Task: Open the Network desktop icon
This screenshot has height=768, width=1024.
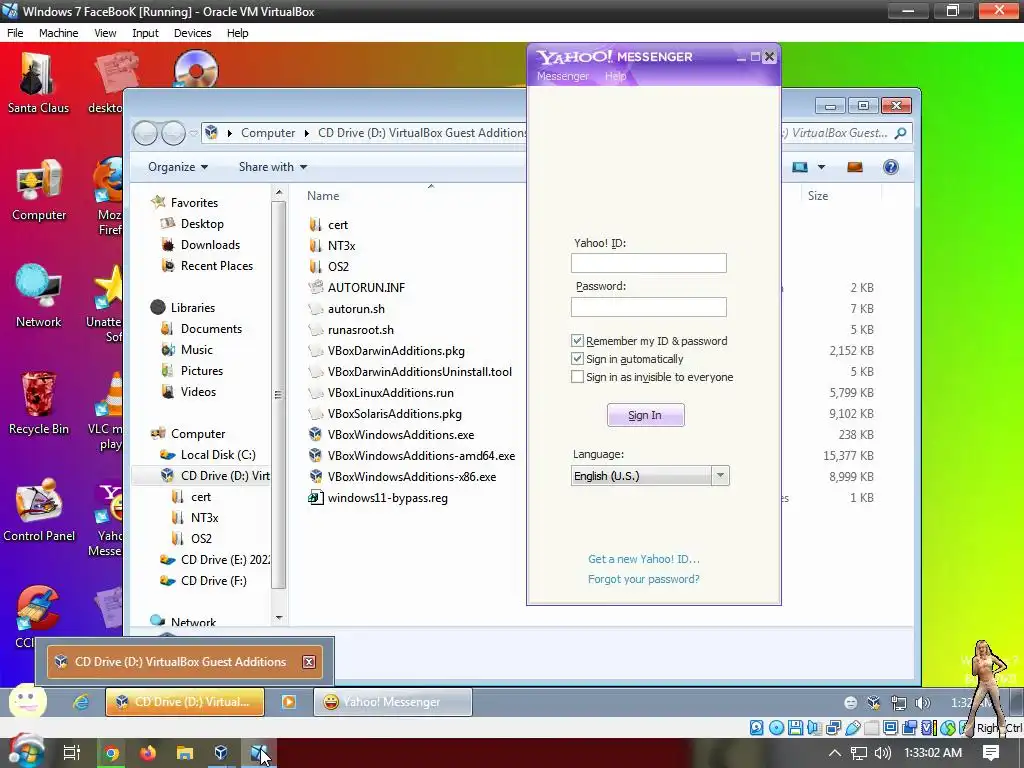Action: (39, 296)
